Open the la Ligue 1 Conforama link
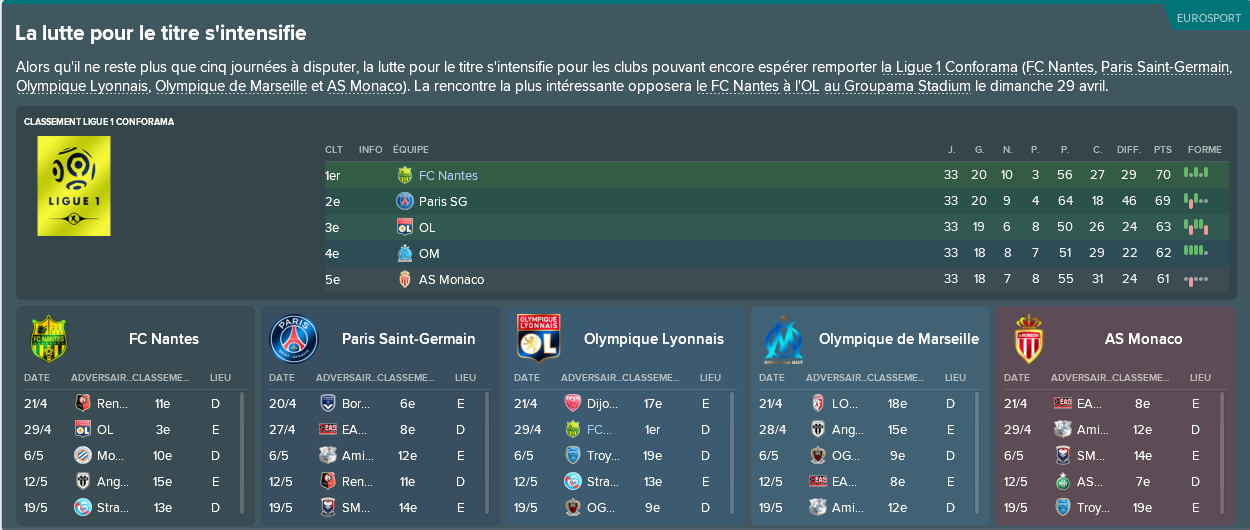The width and height of the screenshot is (1250, 530). click(x=948, y=67)
